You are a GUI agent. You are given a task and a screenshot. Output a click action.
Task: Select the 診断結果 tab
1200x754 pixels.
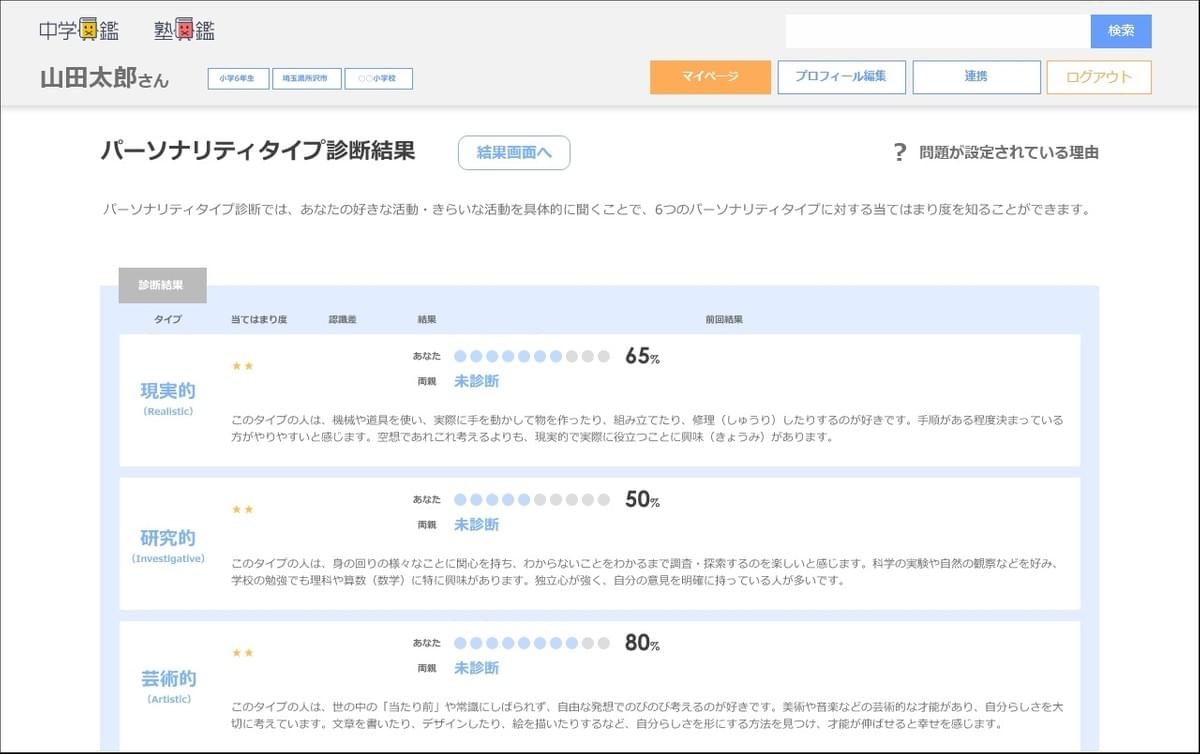tap(162, 285)
